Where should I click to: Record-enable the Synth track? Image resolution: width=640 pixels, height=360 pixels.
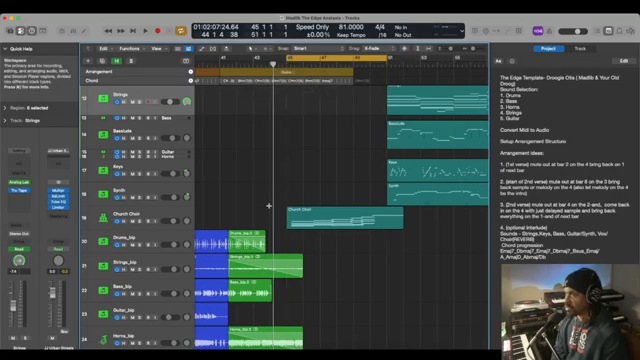(x=148, y=198)
